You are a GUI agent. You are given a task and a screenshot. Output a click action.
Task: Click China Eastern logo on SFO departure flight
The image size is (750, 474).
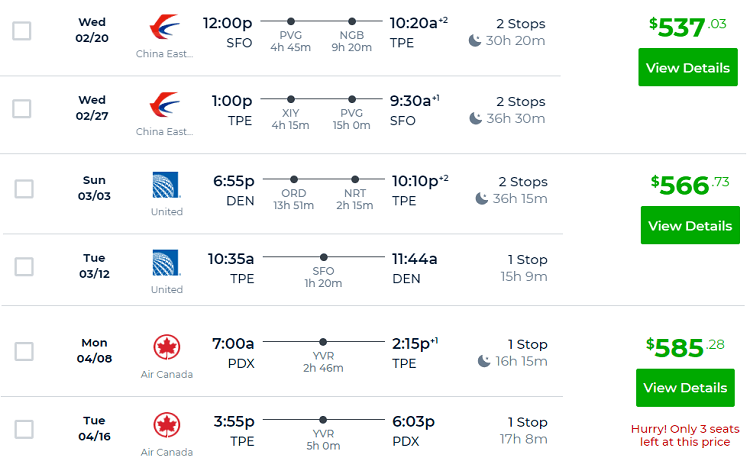[x=165, y=27]
